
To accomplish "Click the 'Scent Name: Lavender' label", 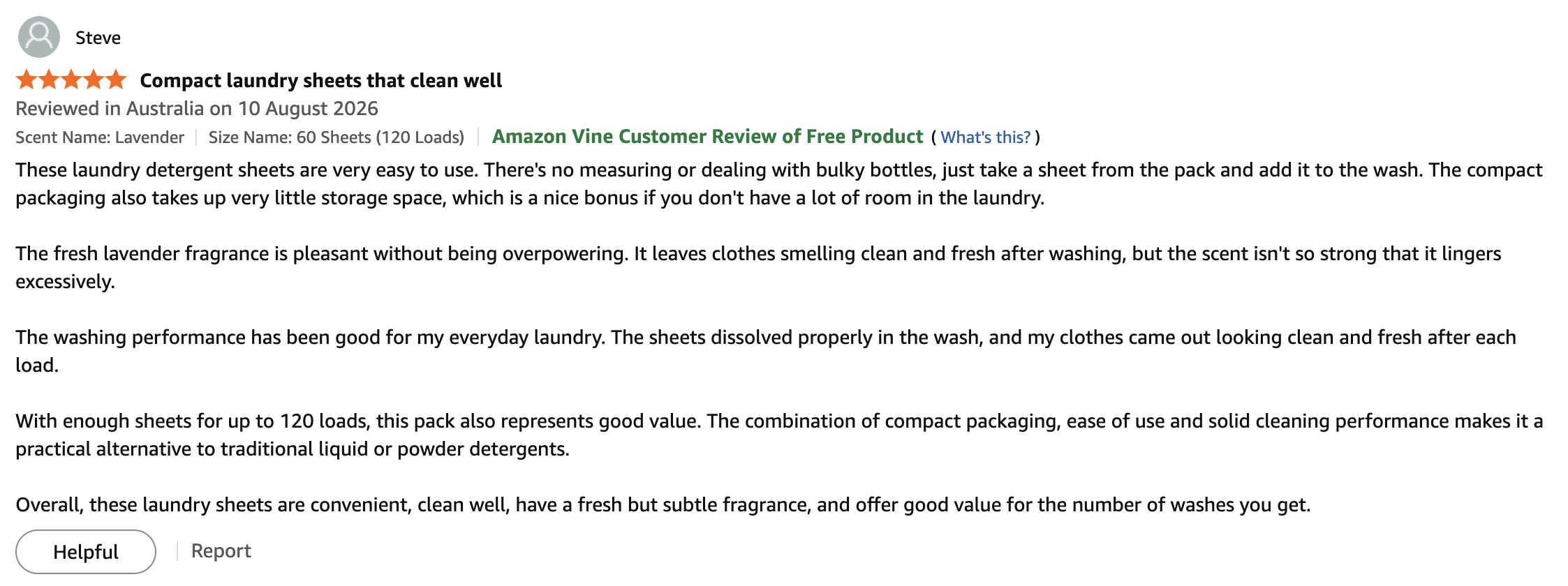I will [100, 137].
